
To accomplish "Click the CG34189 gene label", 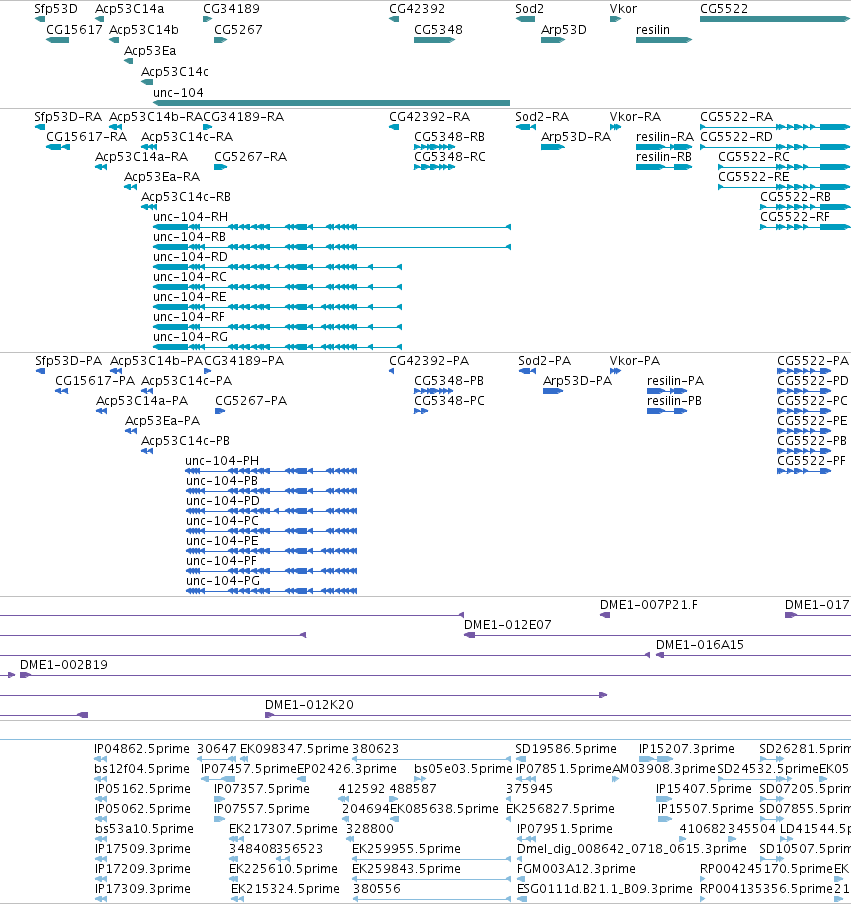I will 231,9.
